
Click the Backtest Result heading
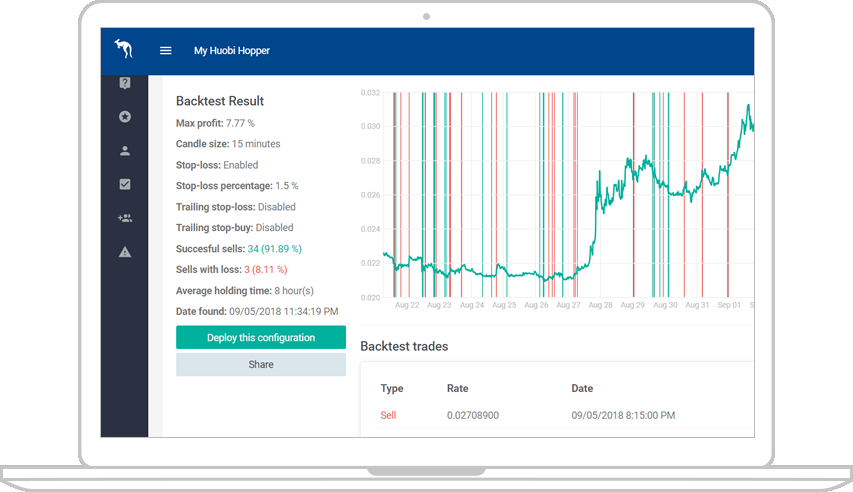coord(220,101)
